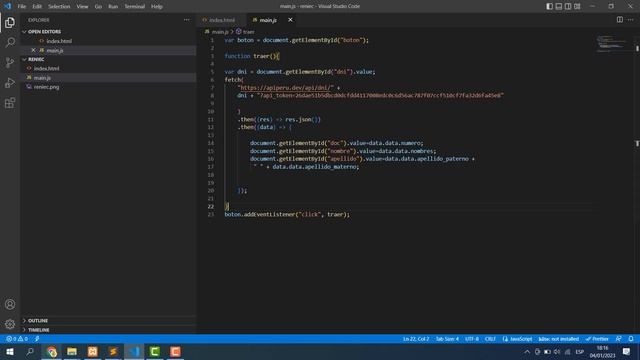This screenshot has width=640, height=360.
Task: Split the editor to the right
Action: coord(620,20)
